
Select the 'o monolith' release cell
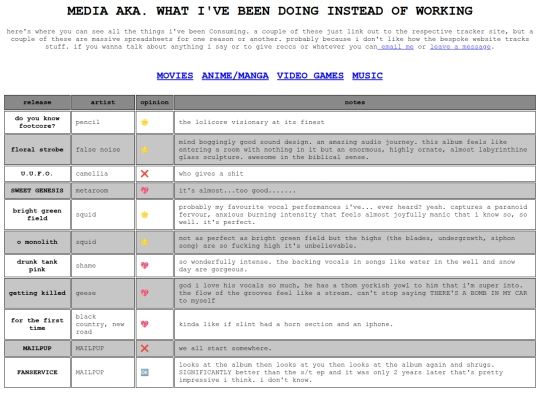point(37,242)
